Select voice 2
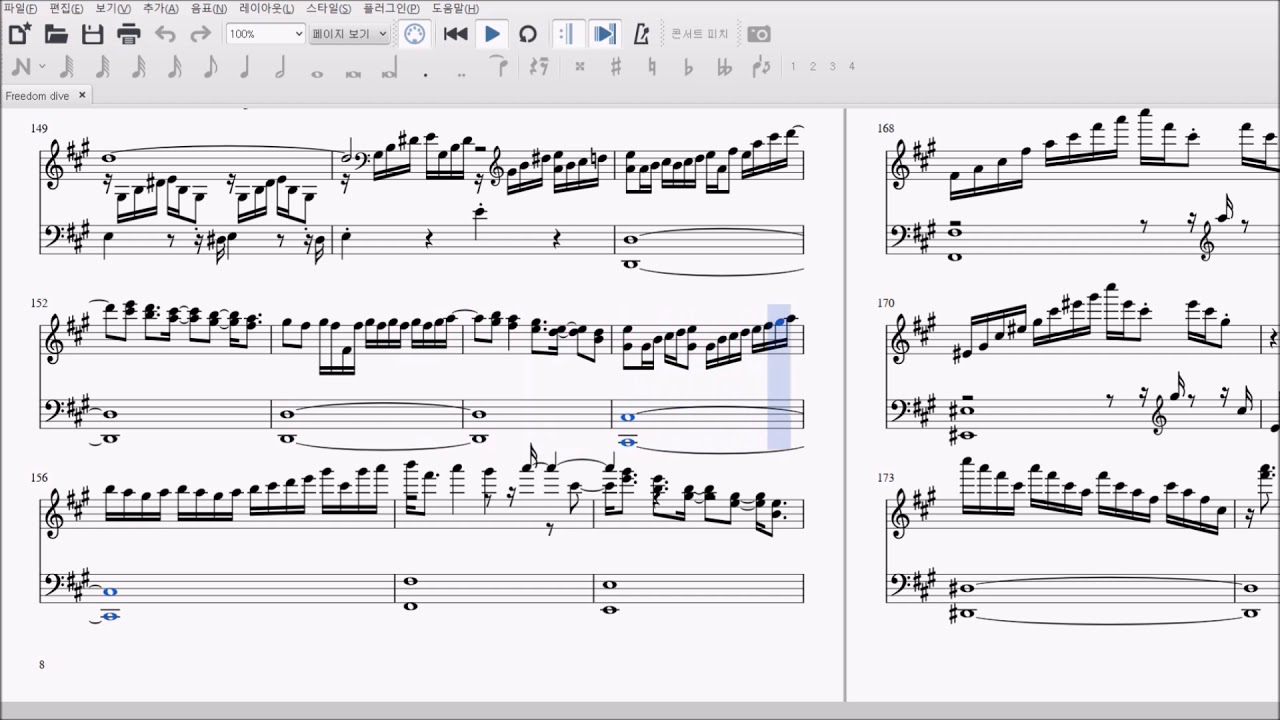 (813, 67)
